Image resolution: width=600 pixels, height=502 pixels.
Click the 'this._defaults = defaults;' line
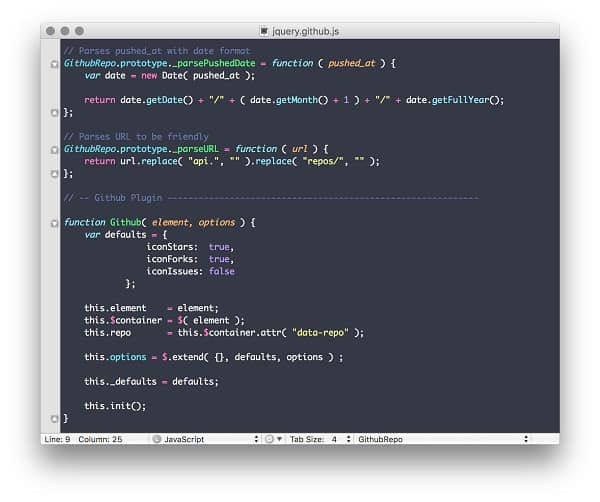point(151,381)
